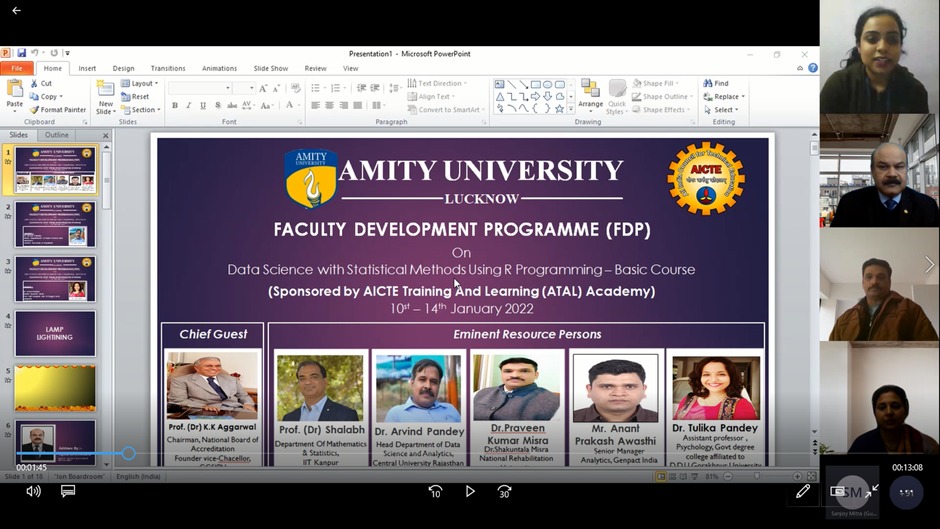Toggle Align Text Right

pos(344,106)
